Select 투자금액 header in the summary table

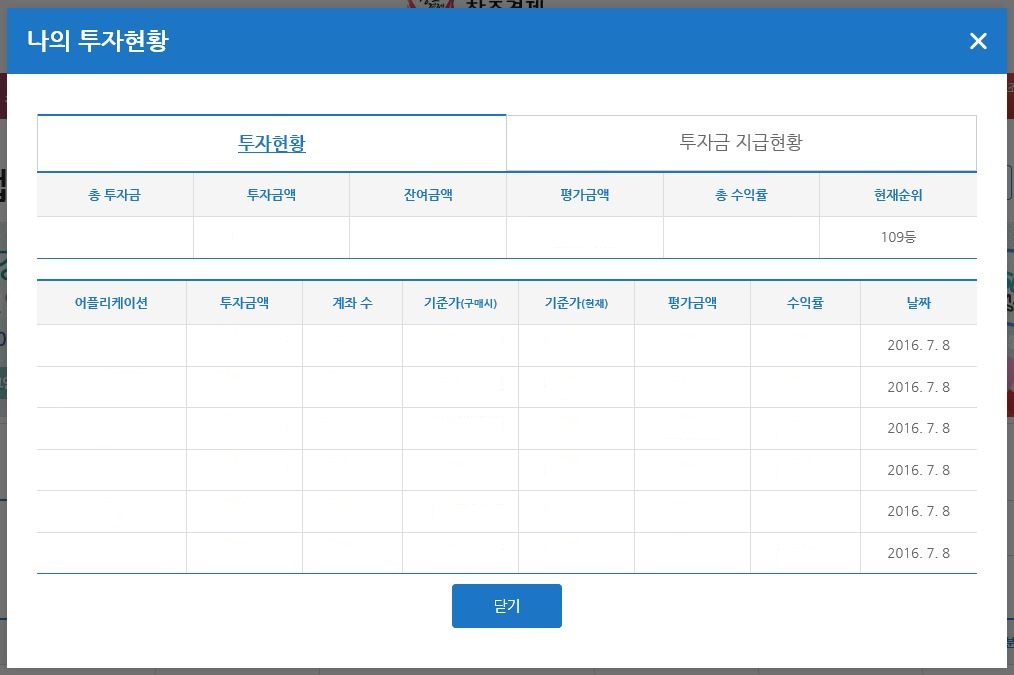coord(271,195)
